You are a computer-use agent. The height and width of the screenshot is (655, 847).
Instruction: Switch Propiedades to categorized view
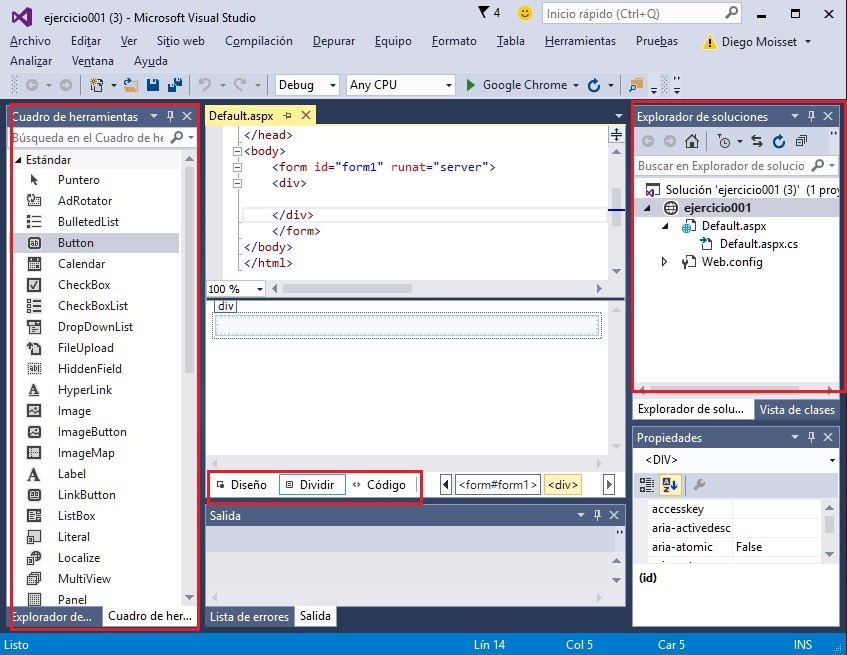coord(647,484)
